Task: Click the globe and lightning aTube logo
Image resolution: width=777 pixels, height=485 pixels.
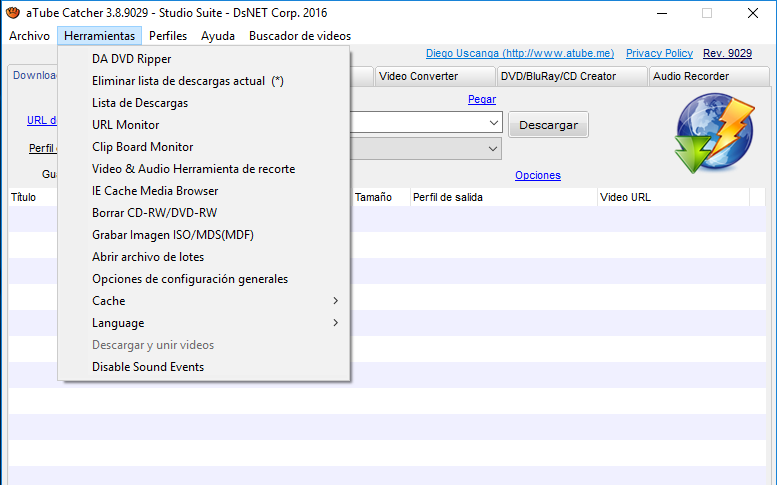Action: (714, 133)
